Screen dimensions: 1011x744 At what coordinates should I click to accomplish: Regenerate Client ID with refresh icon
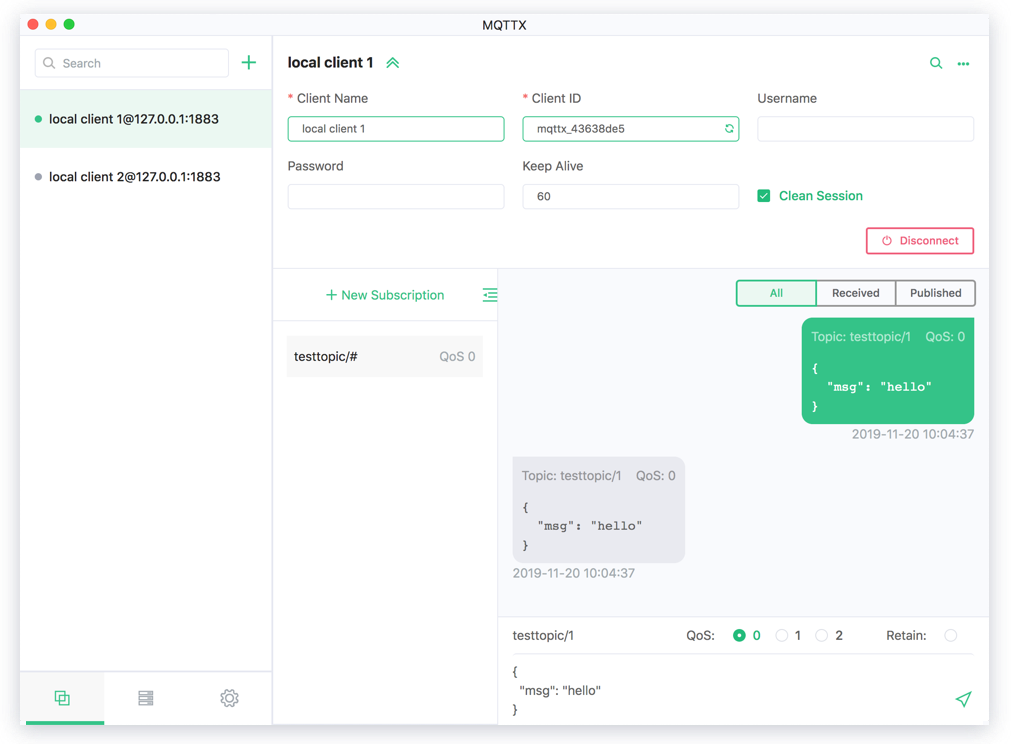(729, 128)
